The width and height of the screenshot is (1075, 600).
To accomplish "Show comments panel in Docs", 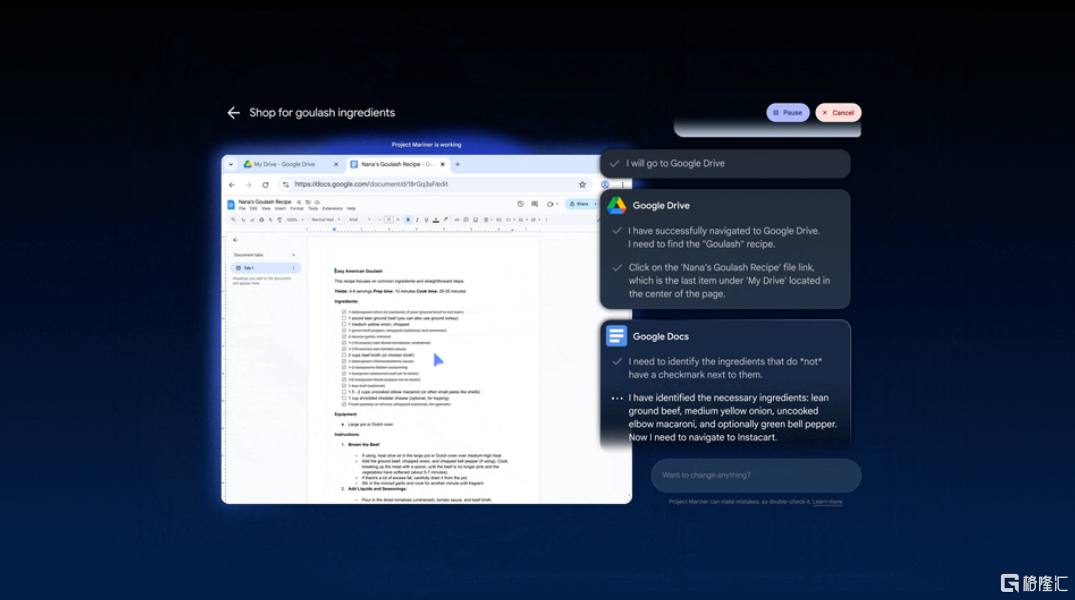I will tap(535, 204).
